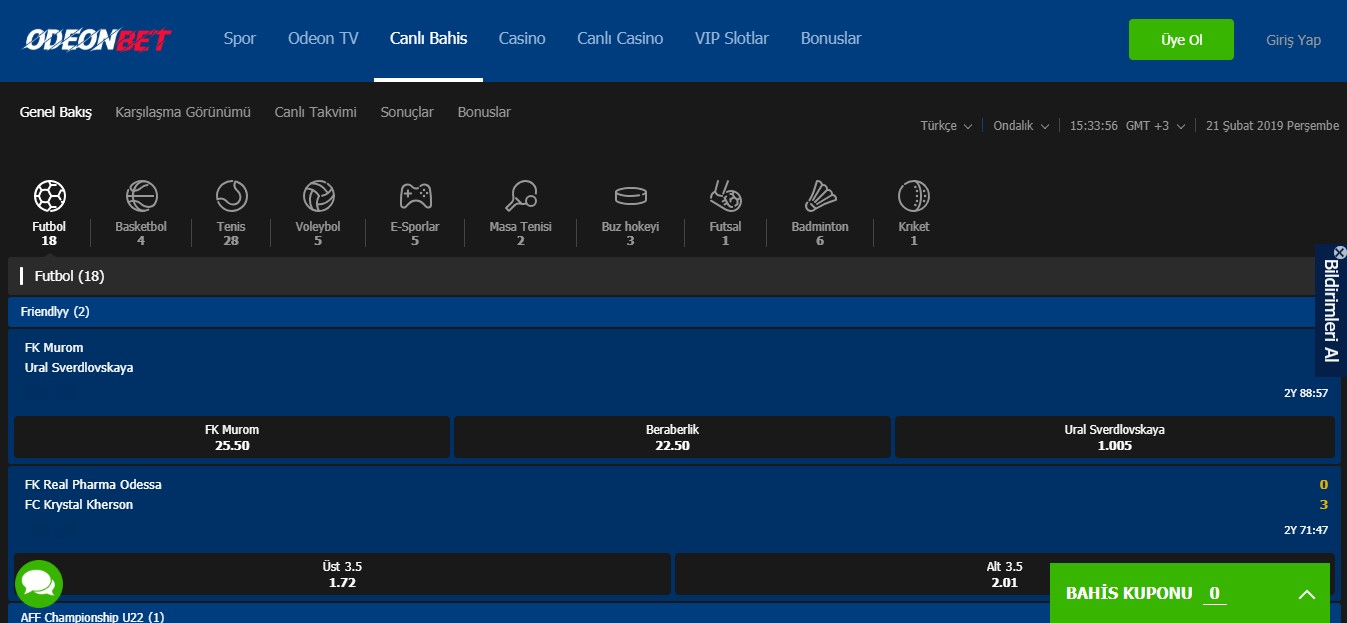Bet on Ural Sverdlovskaya at 1.005
The height and width of the screenshot is (623, 1347).
(x=1115, y=437)
